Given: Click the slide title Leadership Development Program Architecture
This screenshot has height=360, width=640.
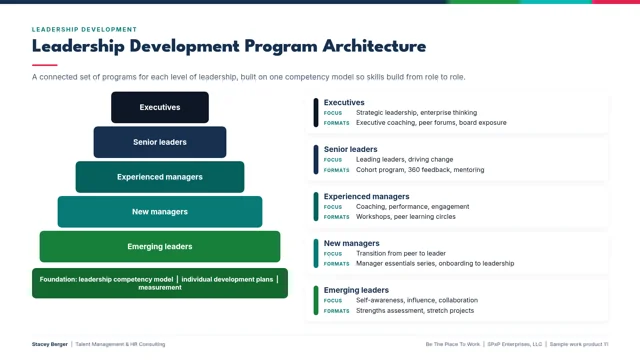Looking at the screenshot, I should tap(229, 46).
